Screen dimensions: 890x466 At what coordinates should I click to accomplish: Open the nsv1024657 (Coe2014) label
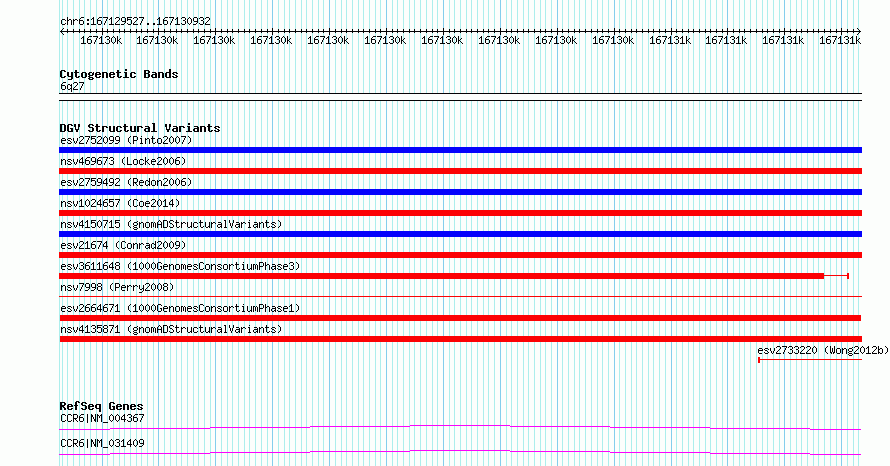point(120,203)
